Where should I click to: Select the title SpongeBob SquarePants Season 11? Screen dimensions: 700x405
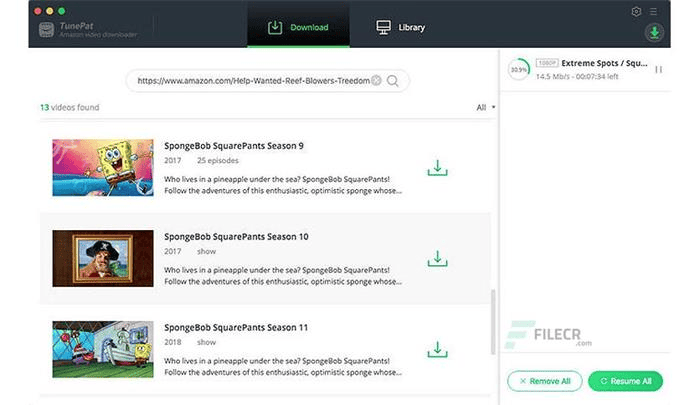point(236,327)
